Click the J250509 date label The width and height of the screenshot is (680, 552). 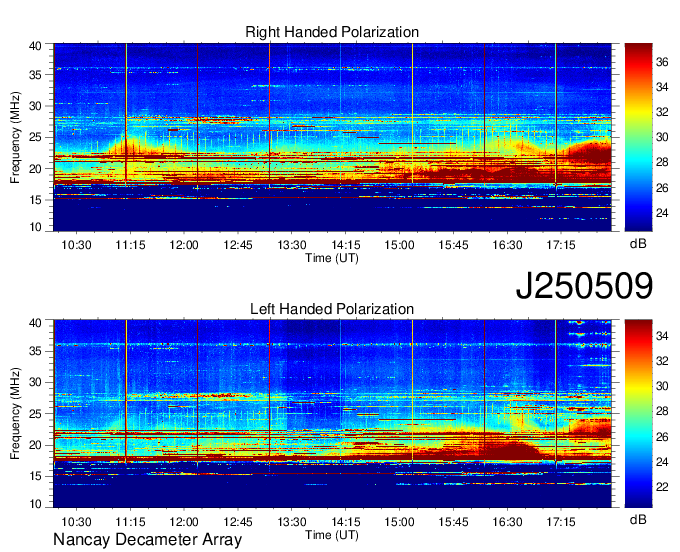tap(584, 286)
